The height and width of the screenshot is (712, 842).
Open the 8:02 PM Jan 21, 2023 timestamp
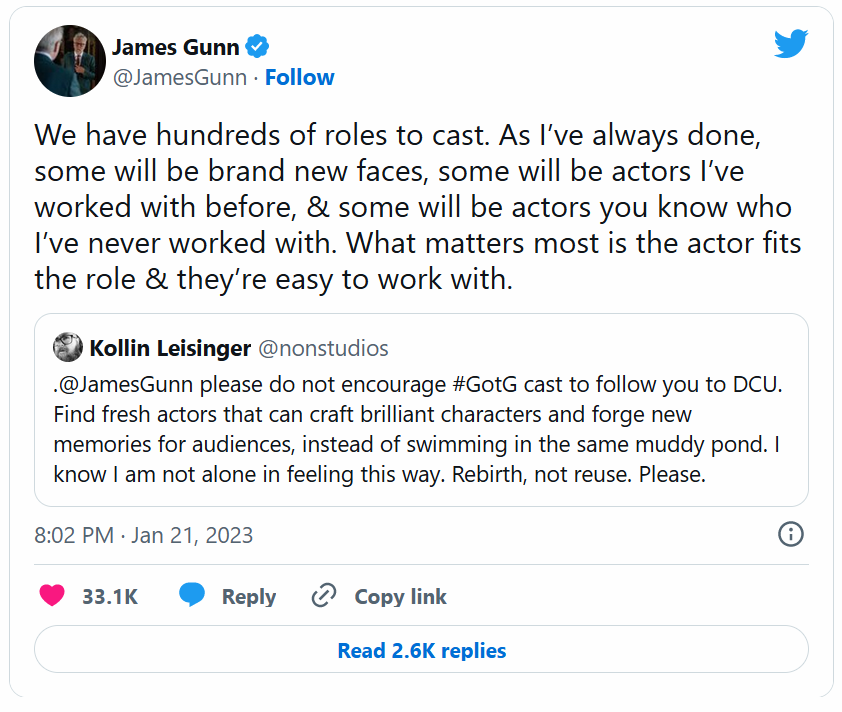[143, 535]
